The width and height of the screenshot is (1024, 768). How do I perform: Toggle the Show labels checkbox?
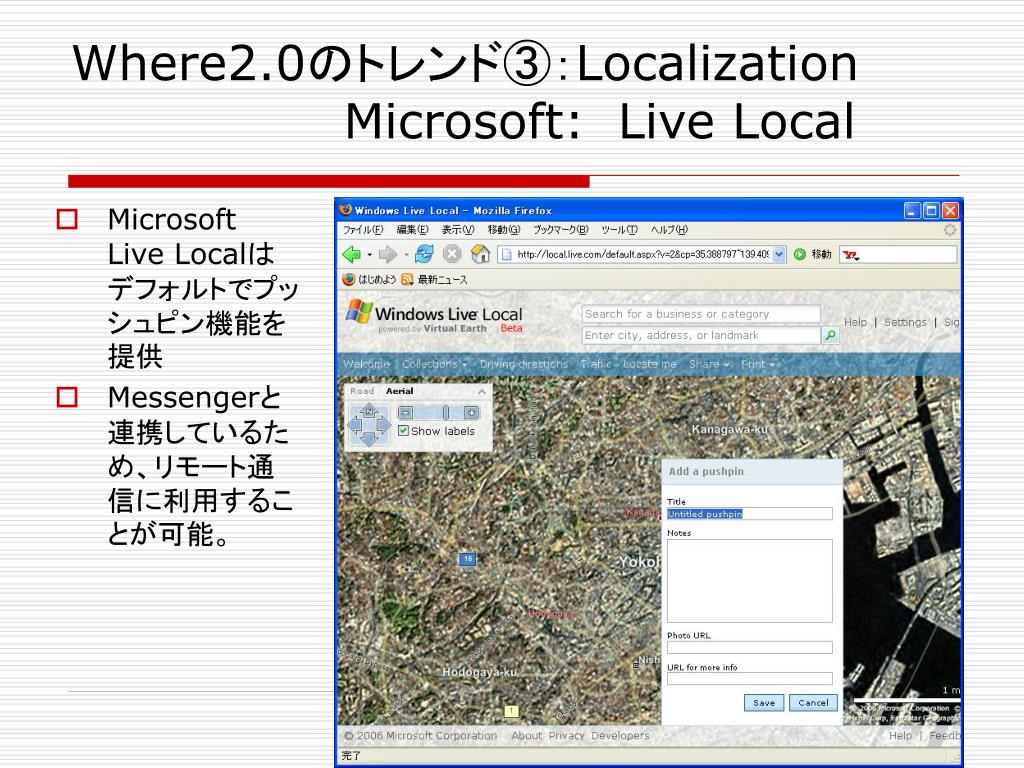[x=404, y=430]
